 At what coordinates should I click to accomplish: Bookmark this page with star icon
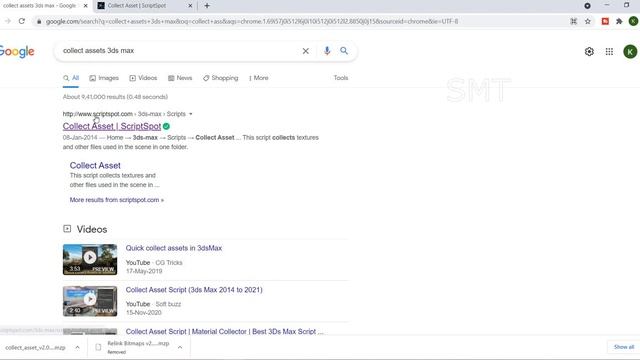coord(588,21)
